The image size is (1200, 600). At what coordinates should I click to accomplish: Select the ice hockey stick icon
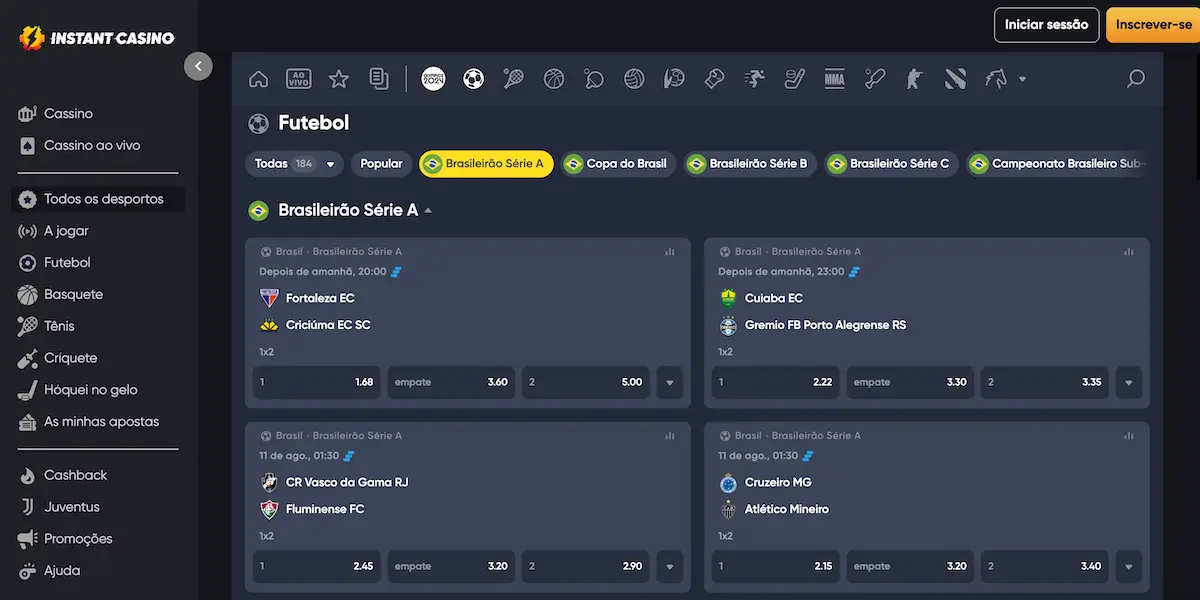tap(794, 79)
